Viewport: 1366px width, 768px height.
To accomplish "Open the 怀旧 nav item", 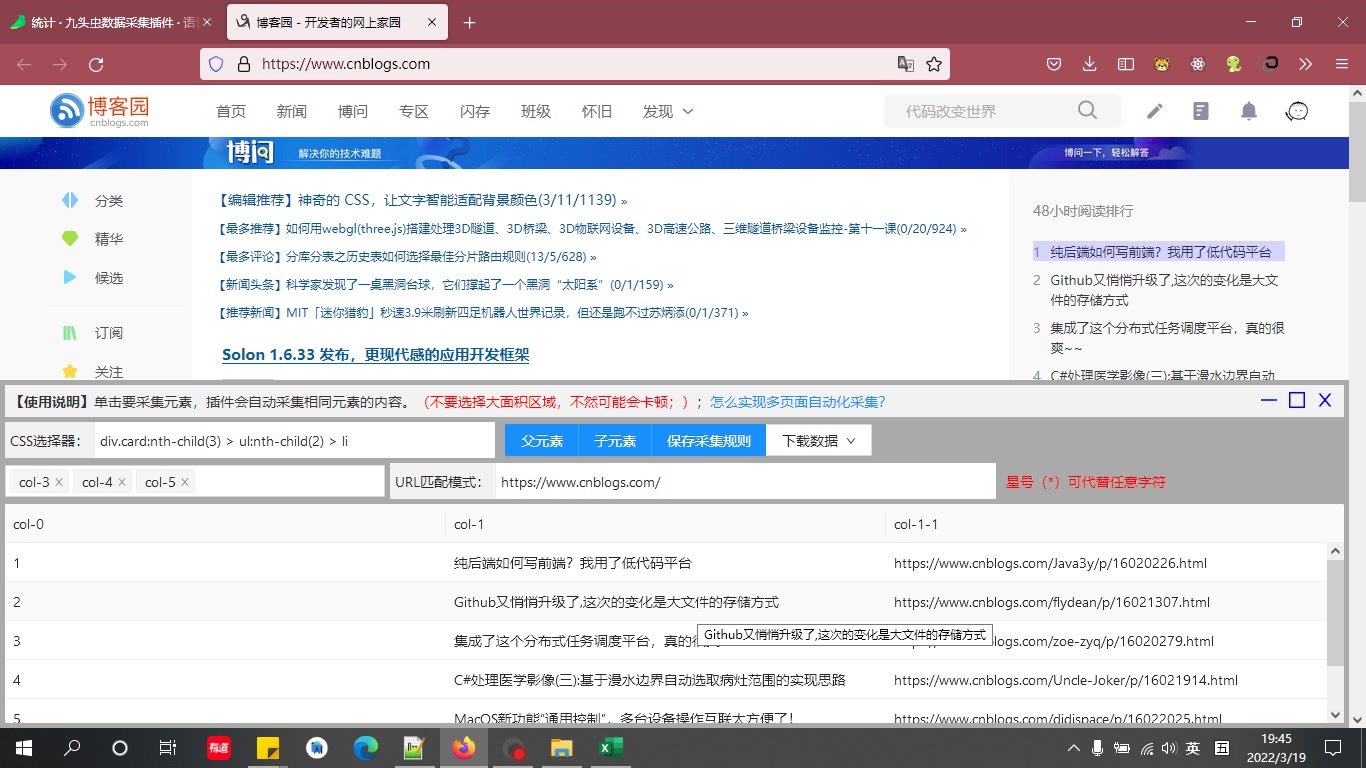I will [597, 111].
